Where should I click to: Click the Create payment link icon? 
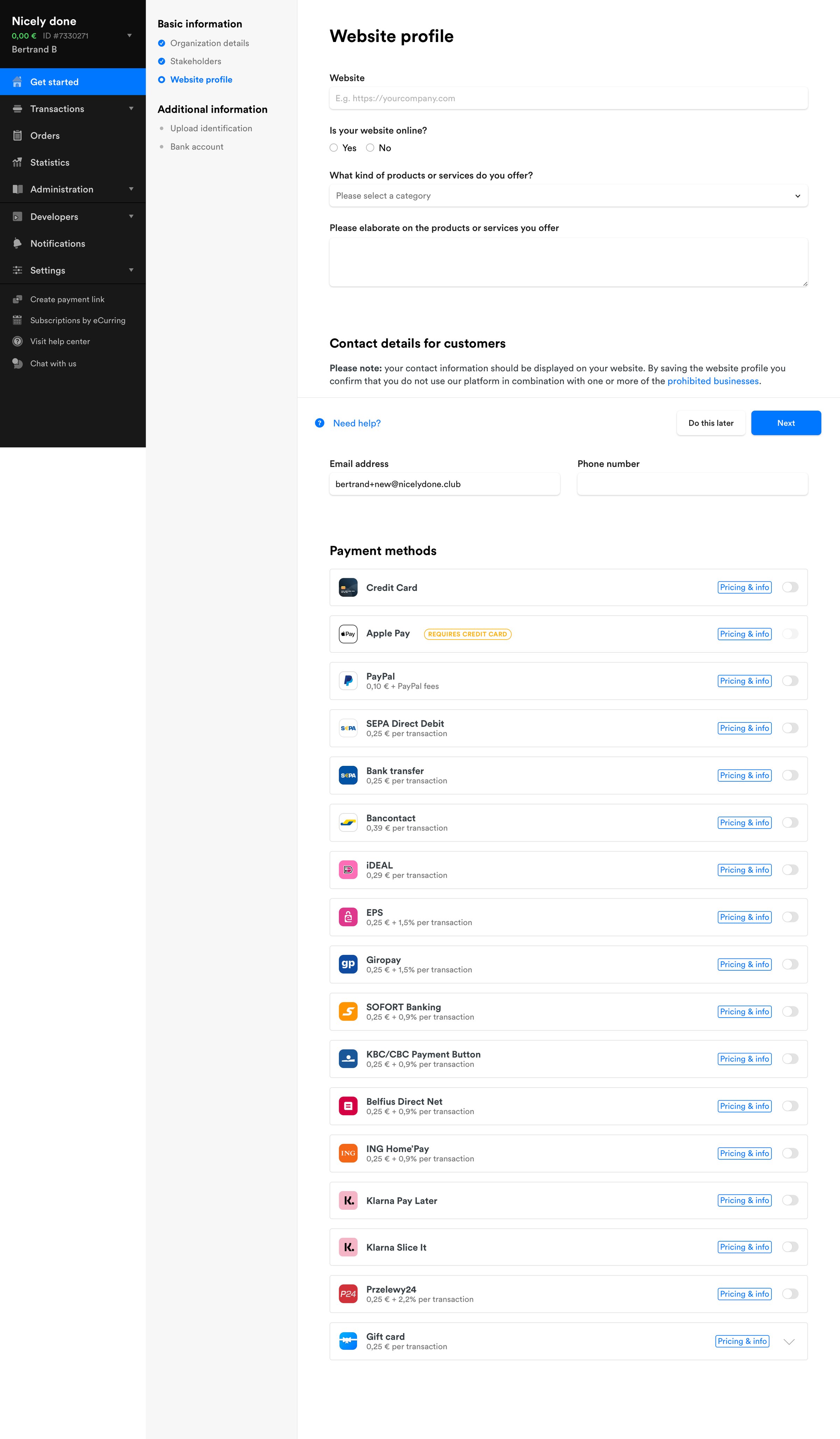coord(18,299)
